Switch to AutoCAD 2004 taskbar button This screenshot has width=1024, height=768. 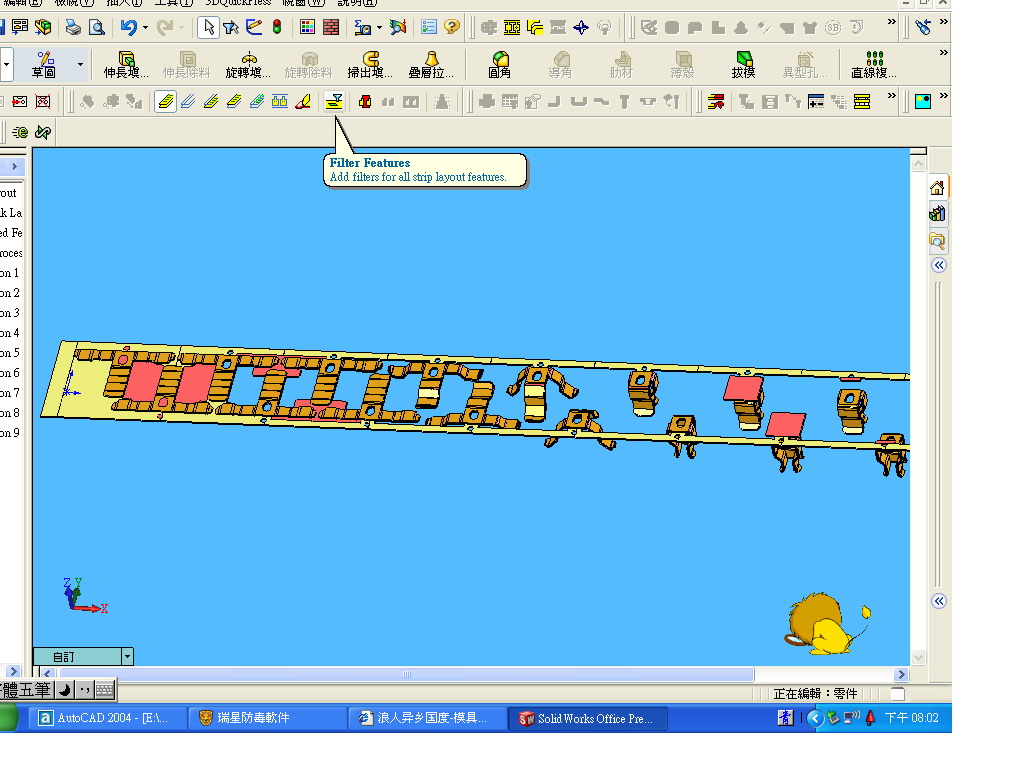coord(108,718)
